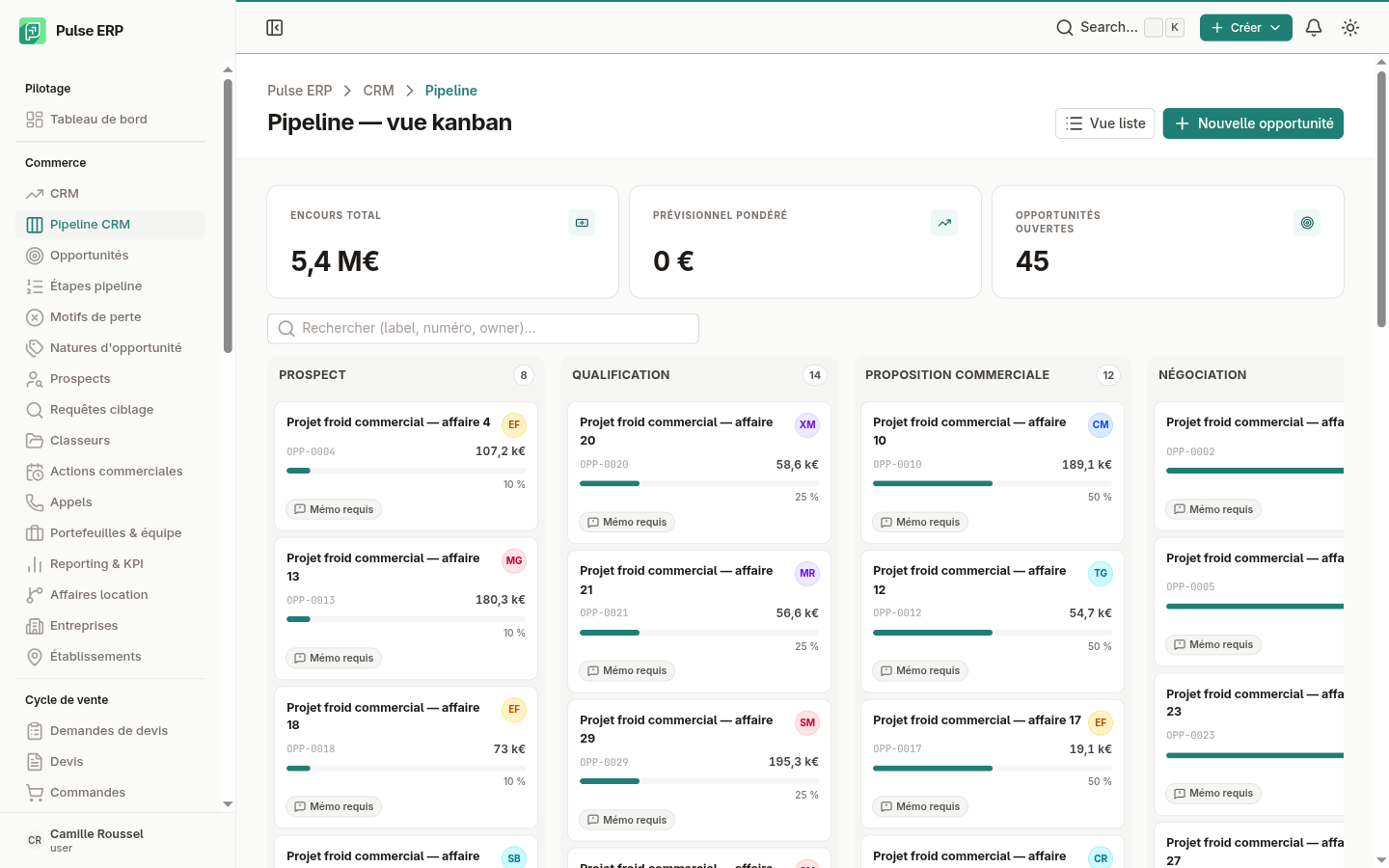
Task: Click the Affaires location branch icon
Action: tap(35, 595)
